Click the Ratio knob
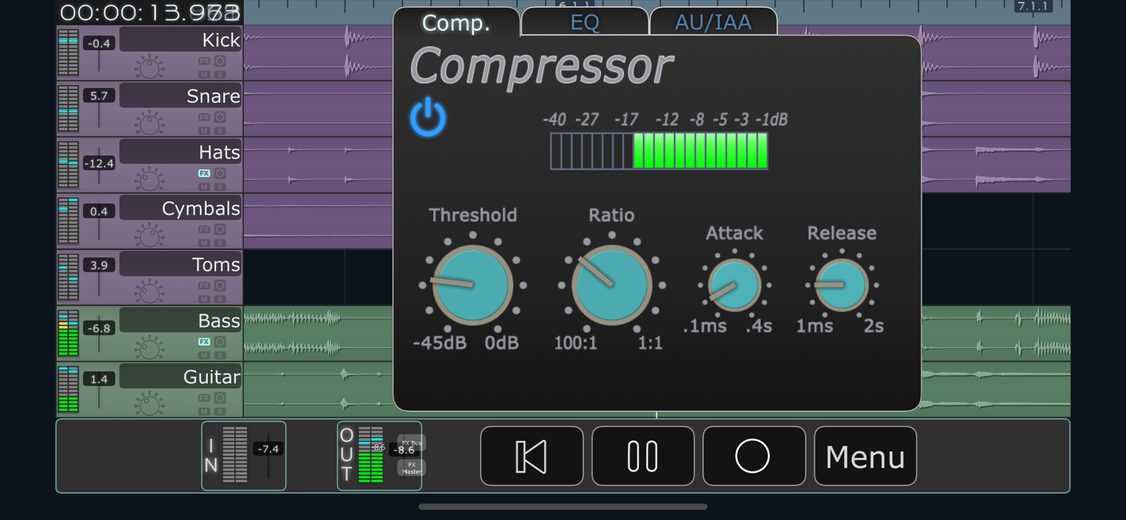 pyautogui.click(x=612, y=285)
